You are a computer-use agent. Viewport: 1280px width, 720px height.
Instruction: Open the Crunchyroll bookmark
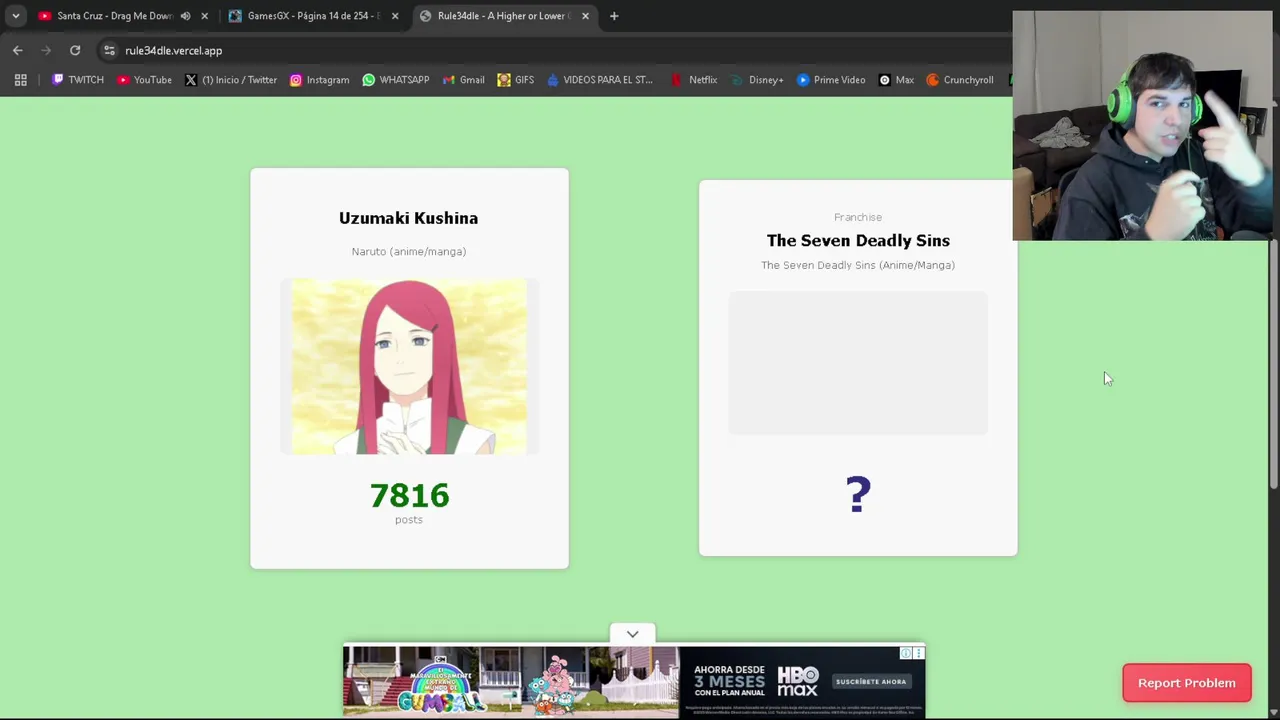(x=960, y=80)
